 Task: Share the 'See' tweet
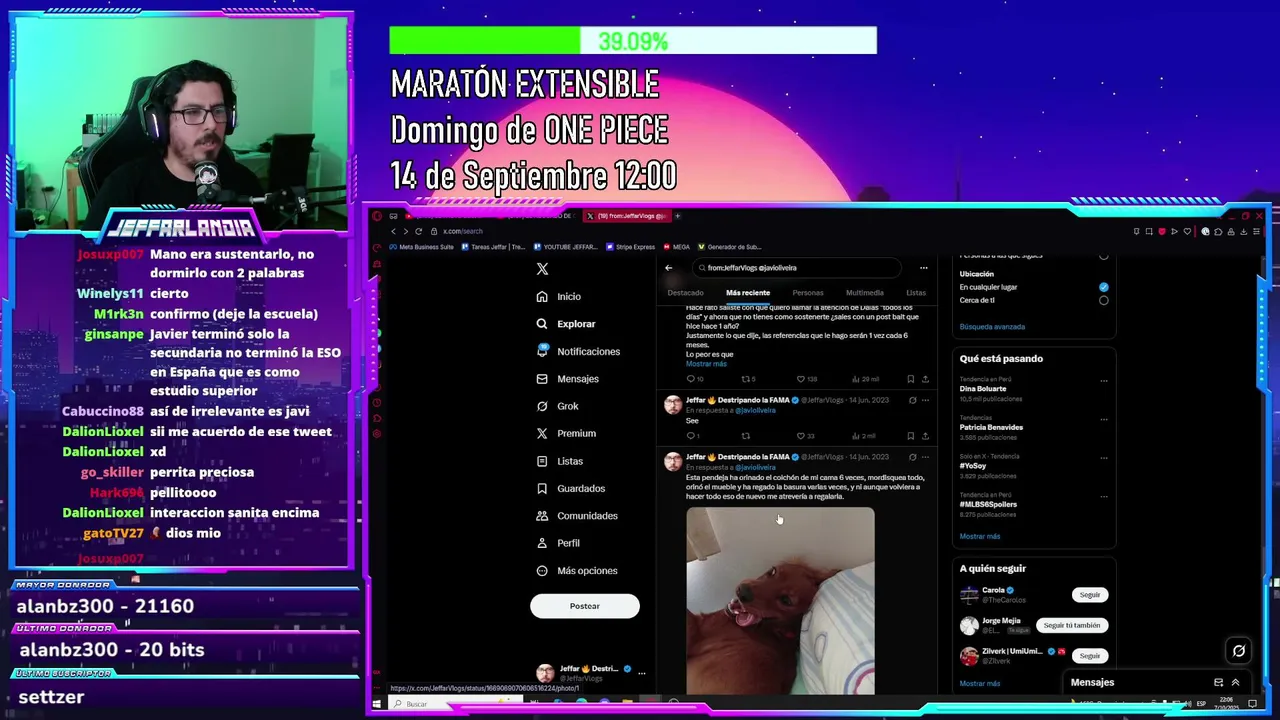point(925,436)
